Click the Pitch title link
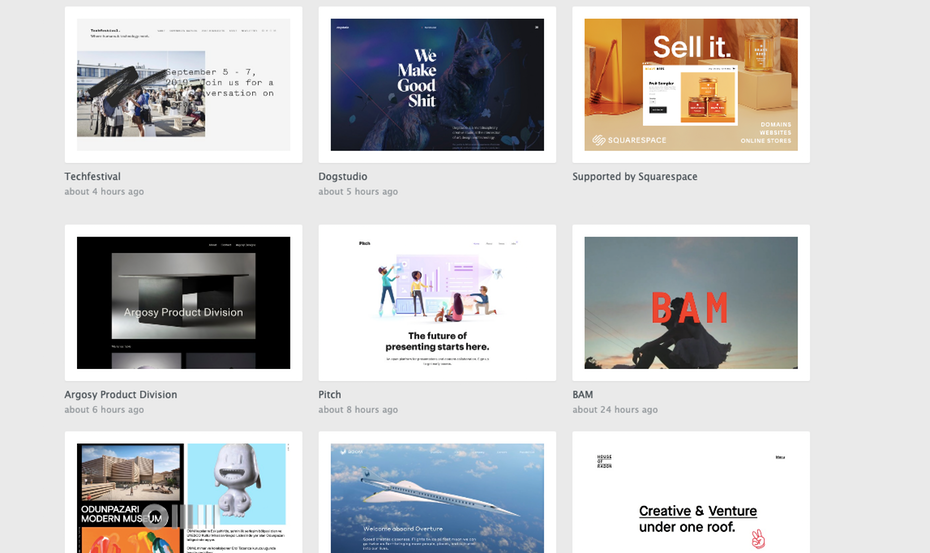 (x=330, y=395)
